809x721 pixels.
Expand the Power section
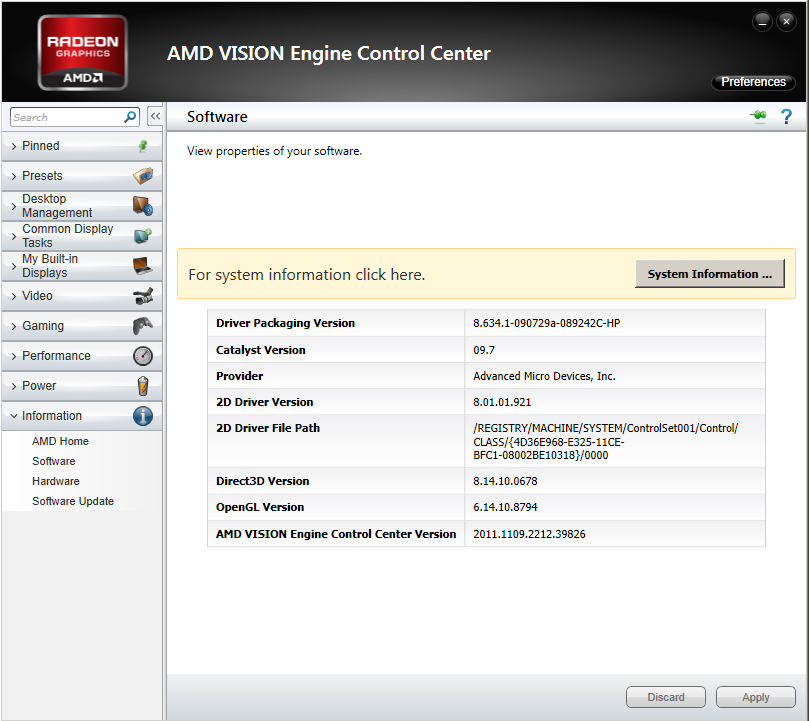pyautogui.click(x=82, y=386)
